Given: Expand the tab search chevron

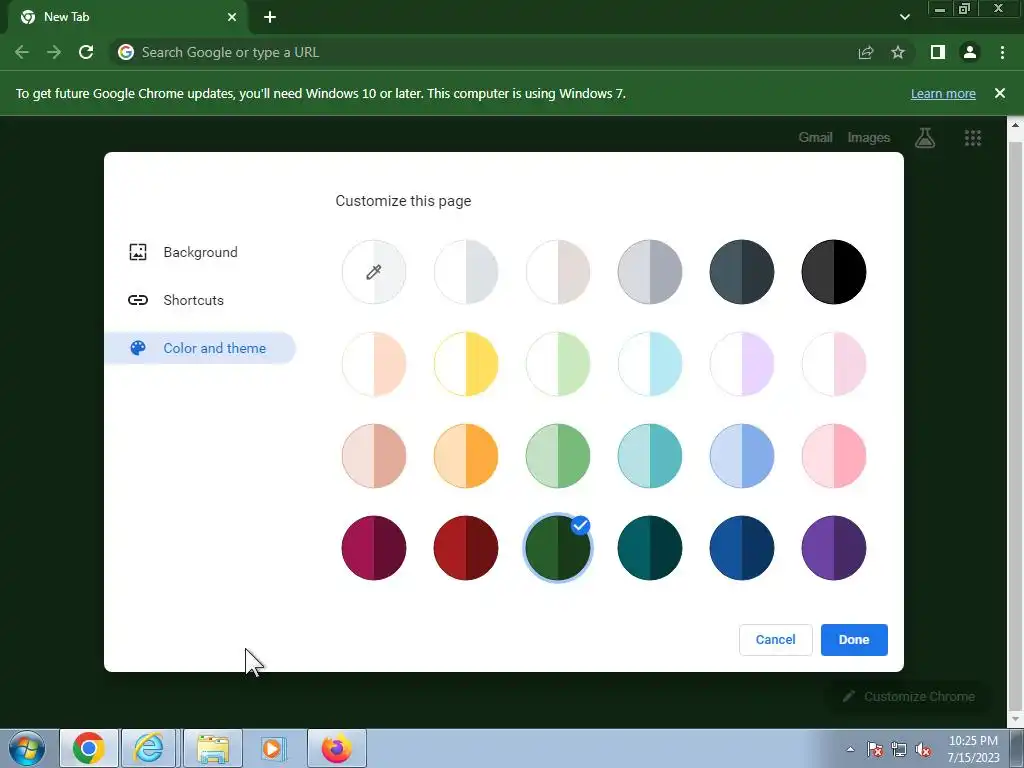Looking at the screenshot, I should click(904, 17).
